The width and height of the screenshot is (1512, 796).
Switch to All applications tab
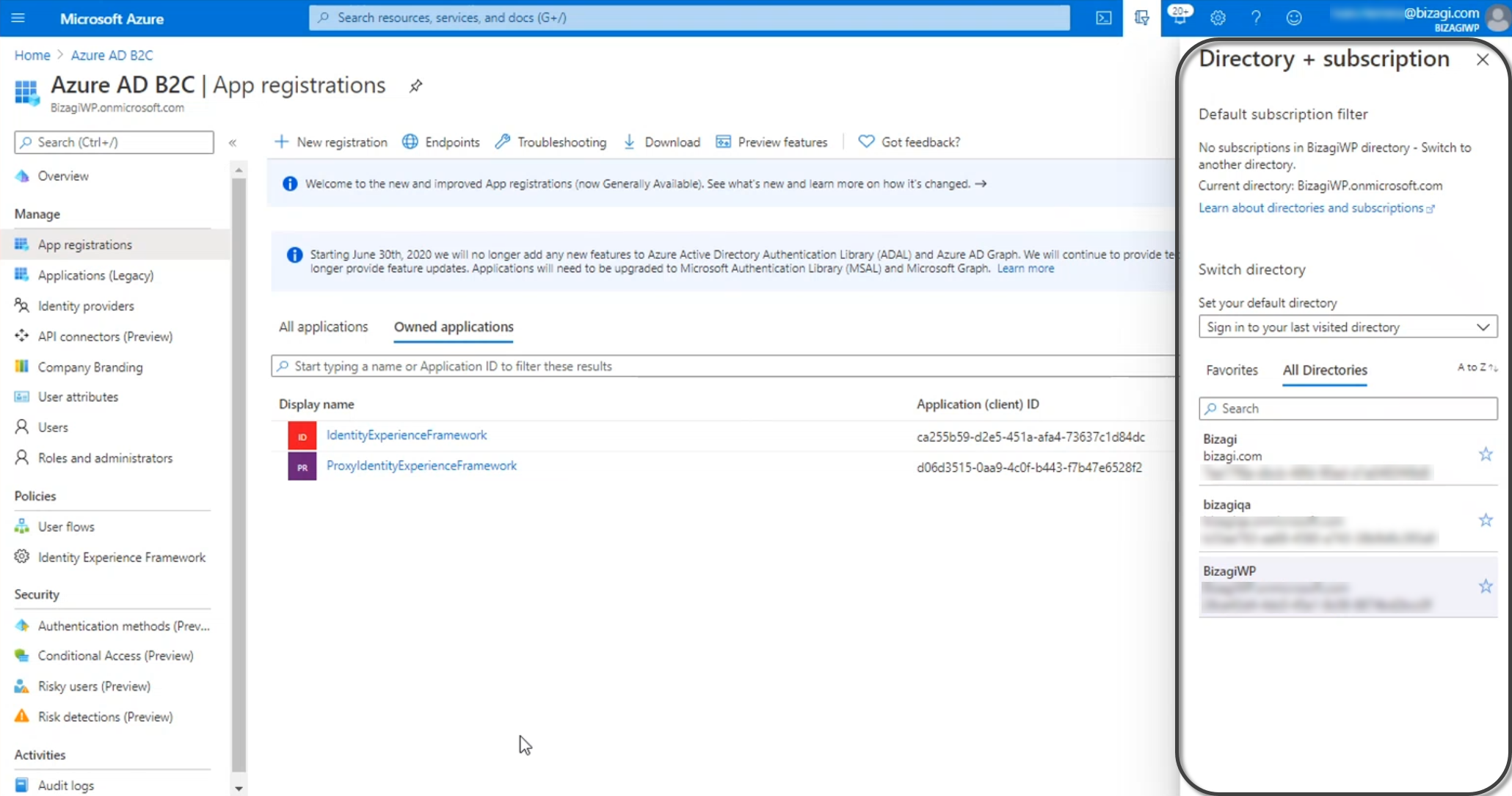click(323, 327)
